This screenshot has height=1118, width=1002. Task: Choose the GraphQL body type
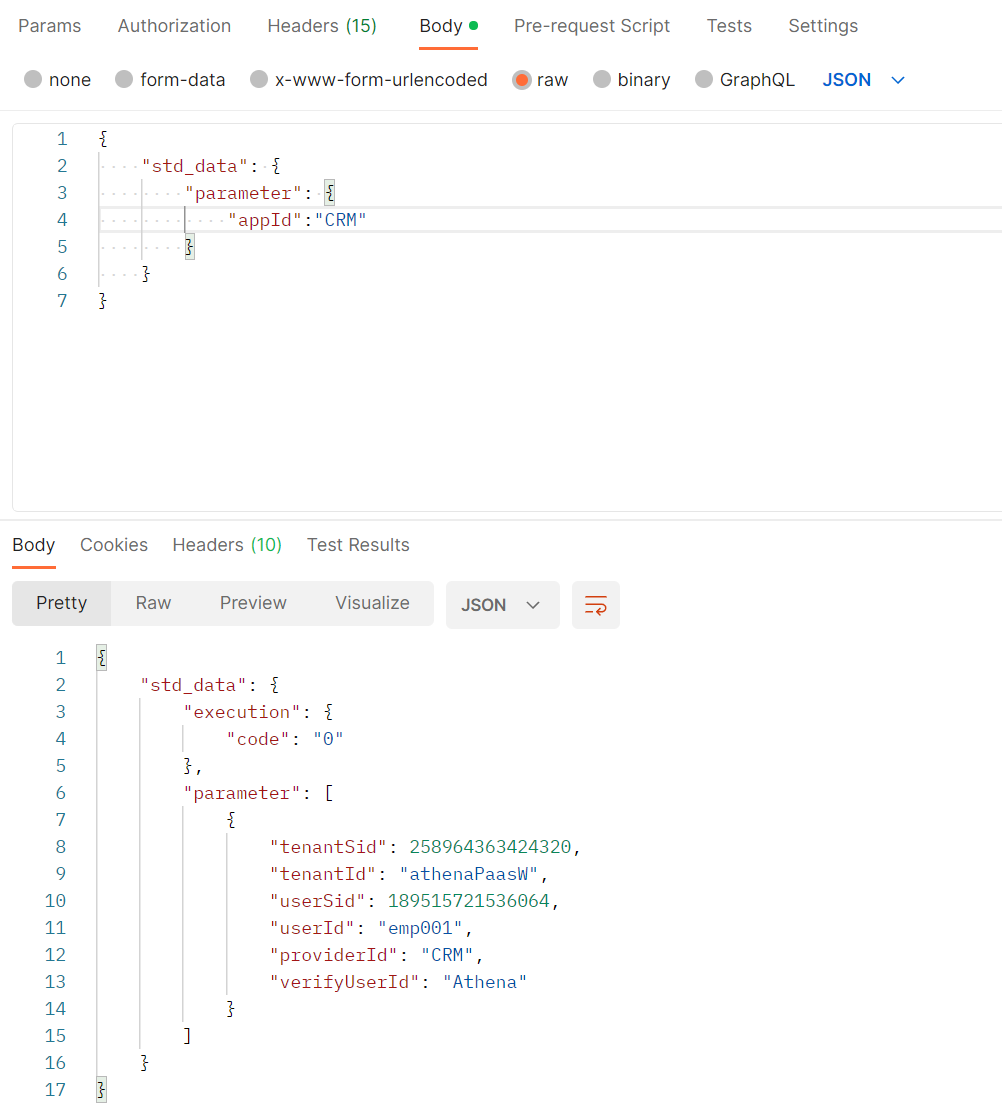click(x=704, y=79)
